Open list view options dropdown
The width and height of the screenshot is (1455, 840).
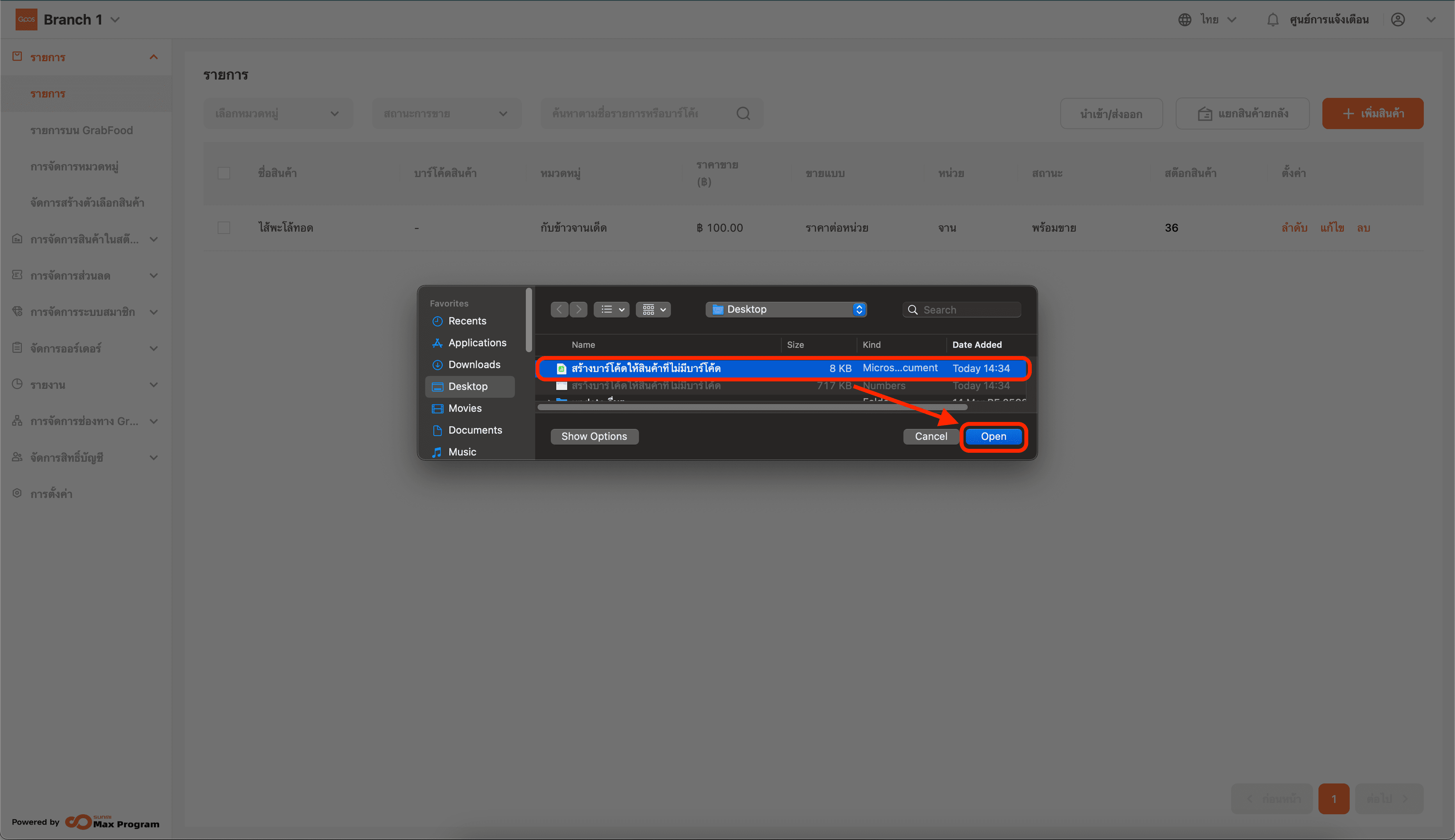612,310
